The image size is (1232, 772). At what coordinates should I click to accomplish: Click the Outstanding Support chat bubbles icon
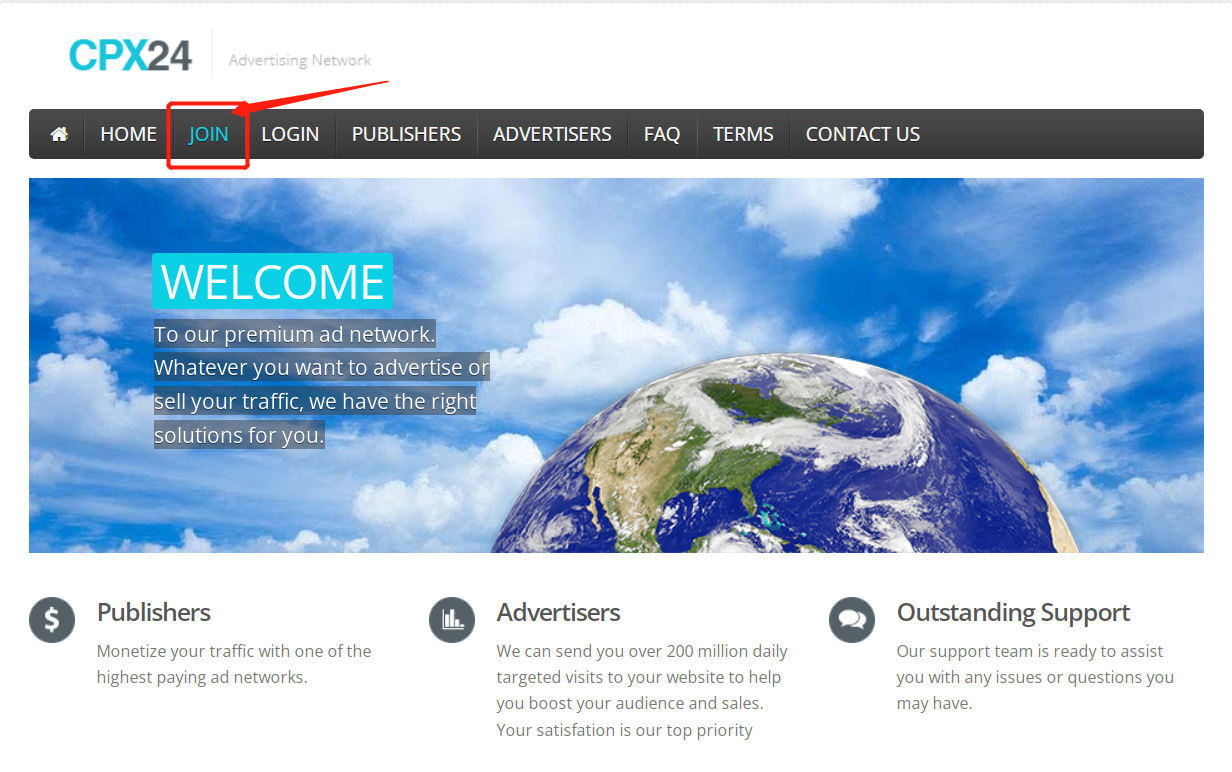click(x=852, y=620)
